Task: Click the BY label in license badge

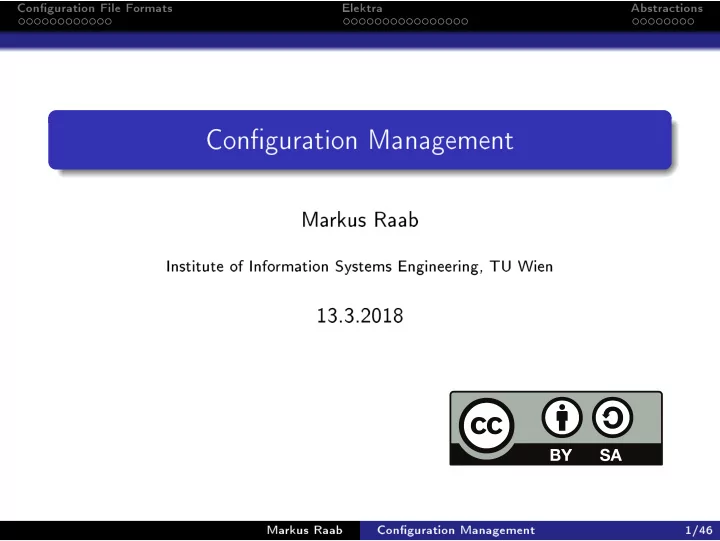Action: pos(561,455)
